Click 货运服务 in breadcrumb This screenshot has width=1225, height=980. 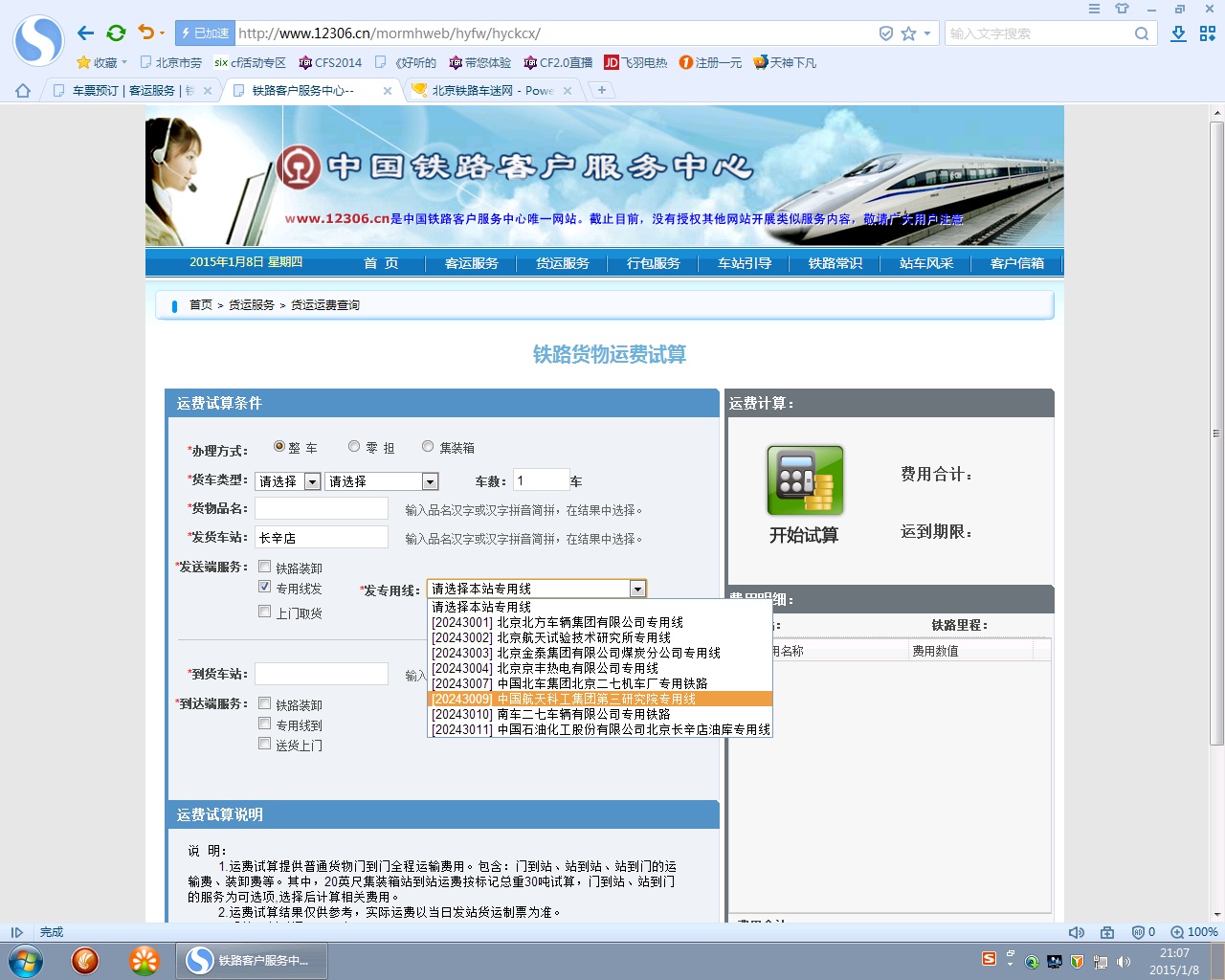(252, 305)
